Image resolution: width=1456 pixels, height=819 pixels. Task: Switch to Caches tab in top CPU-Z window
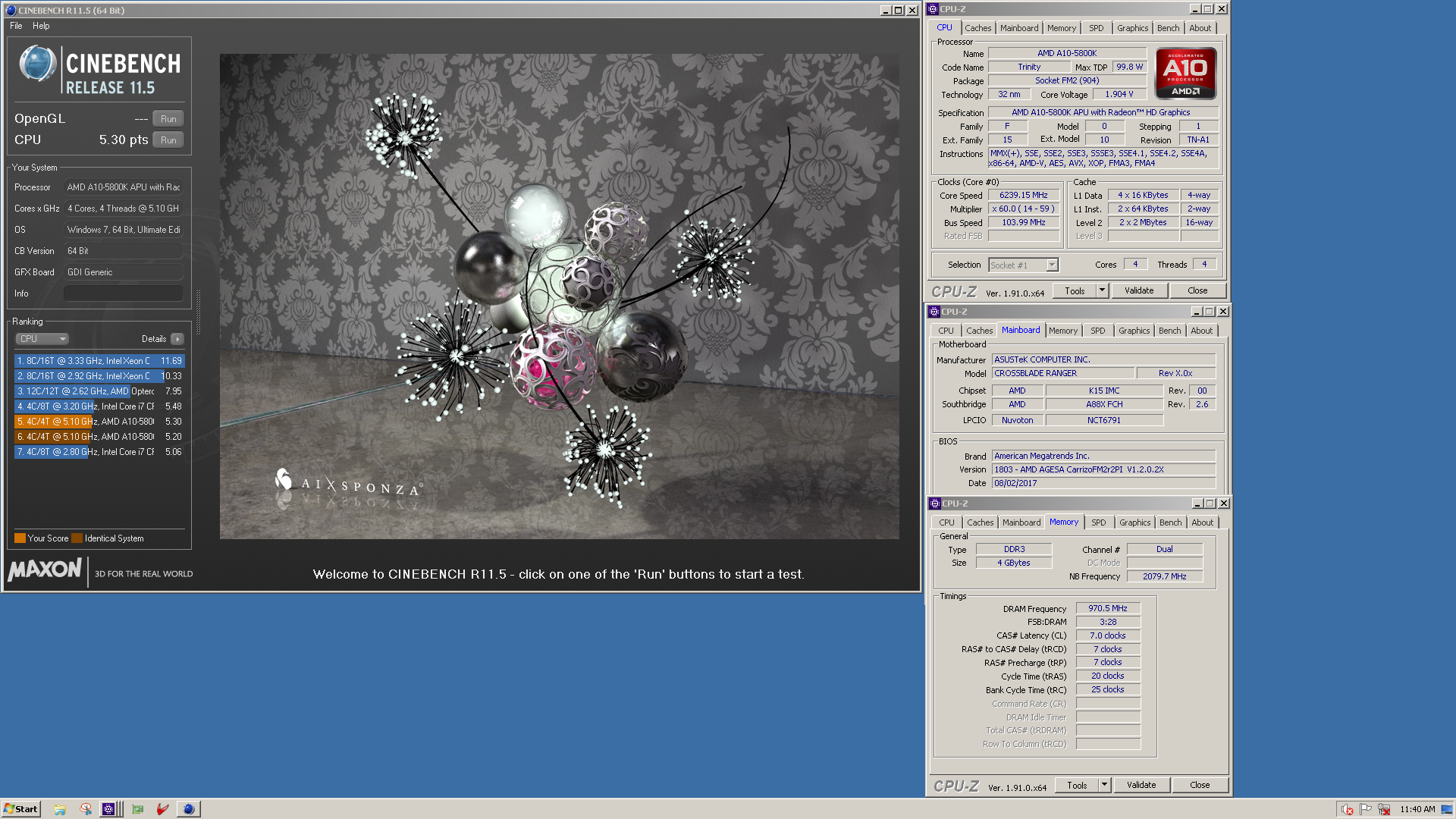pyautogui.click(x=977, y=28)
